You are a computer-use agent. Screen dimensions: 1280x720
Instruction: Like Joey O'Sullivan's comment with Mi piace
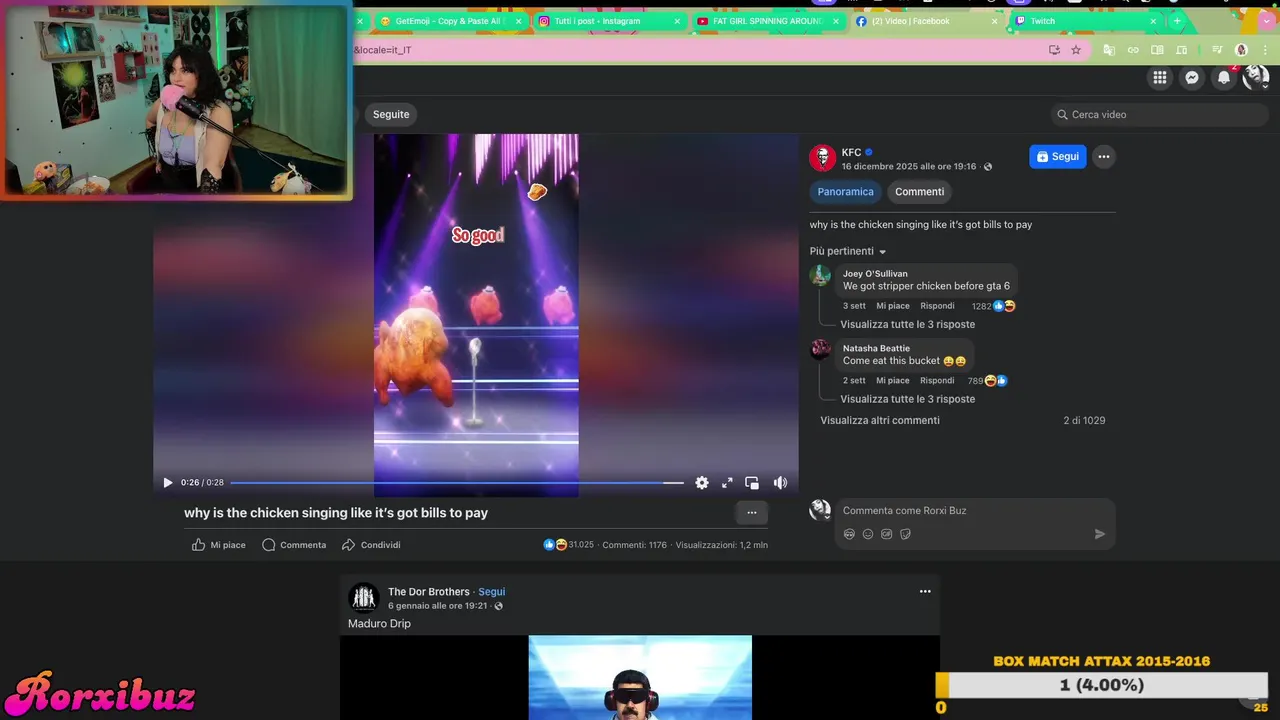pos(893,306)
